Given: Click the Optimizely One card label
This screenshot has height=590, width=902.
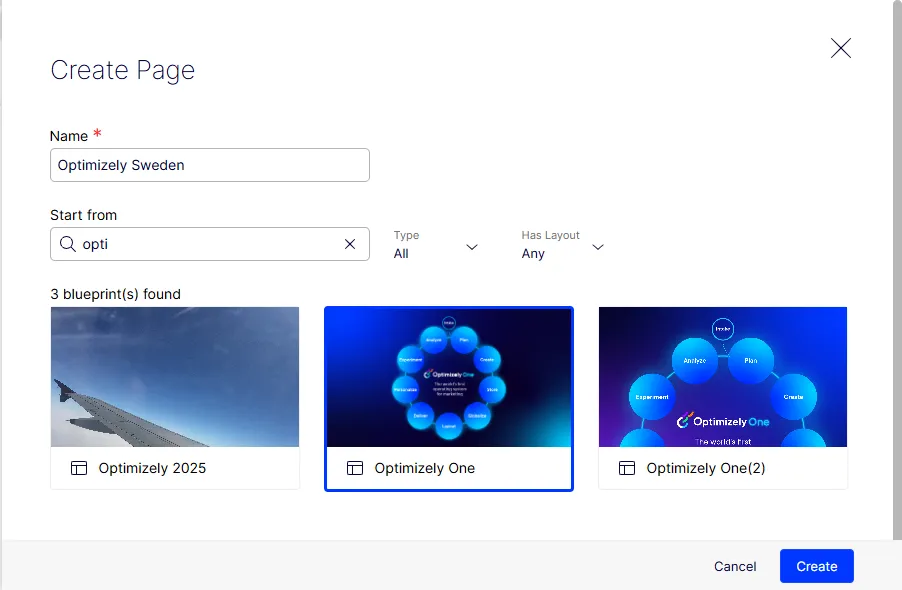Looking at the screenshot, I should tap(425, 468).
